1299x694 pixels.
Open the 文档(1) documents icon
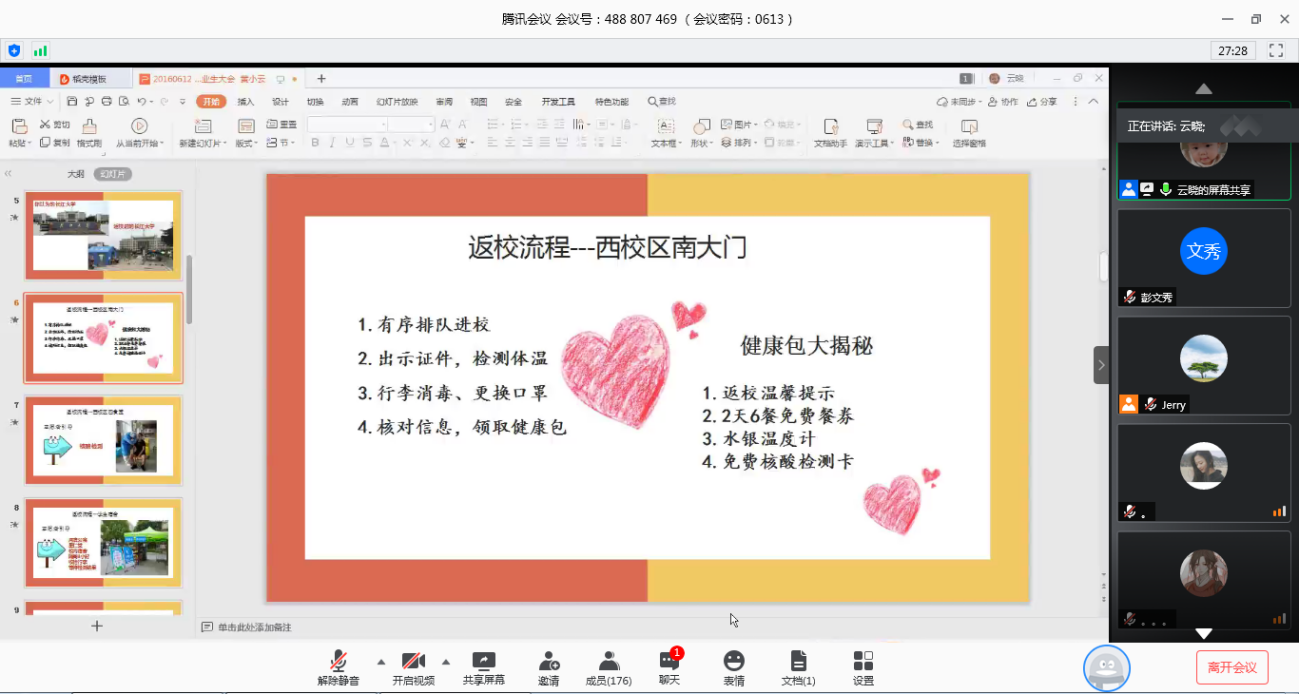click(x=798, y=667)
